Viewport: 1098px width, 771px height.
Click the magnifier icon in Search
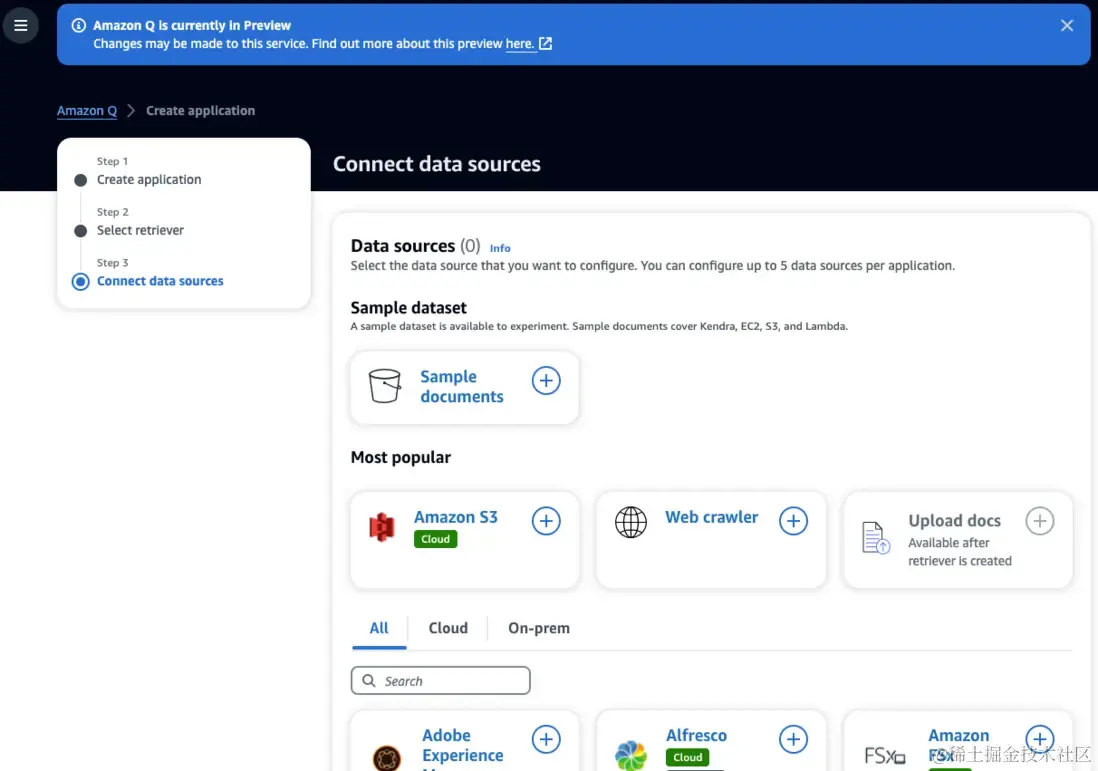pos(369,681)
